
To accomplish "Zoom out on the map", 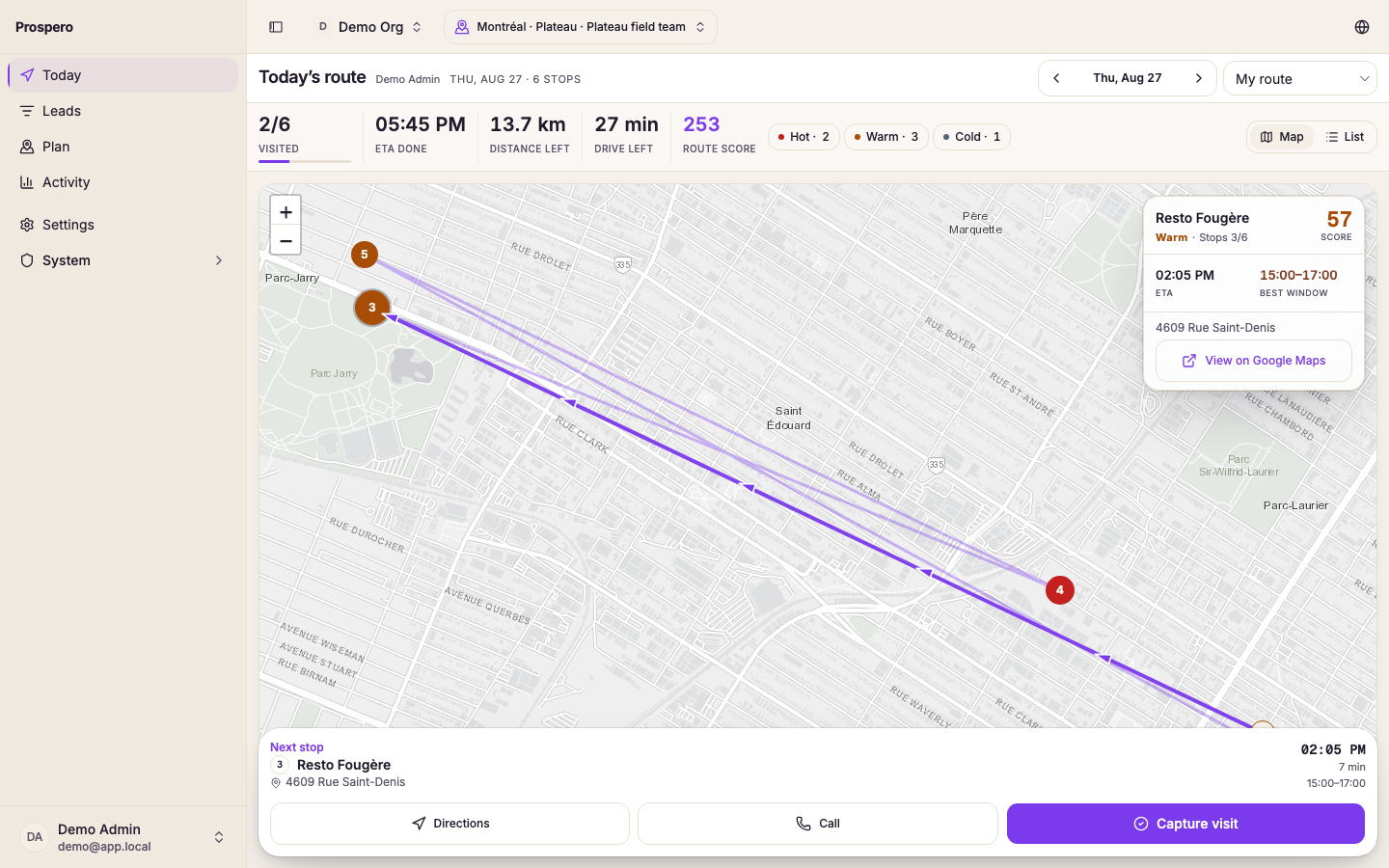I will point(286,241).
